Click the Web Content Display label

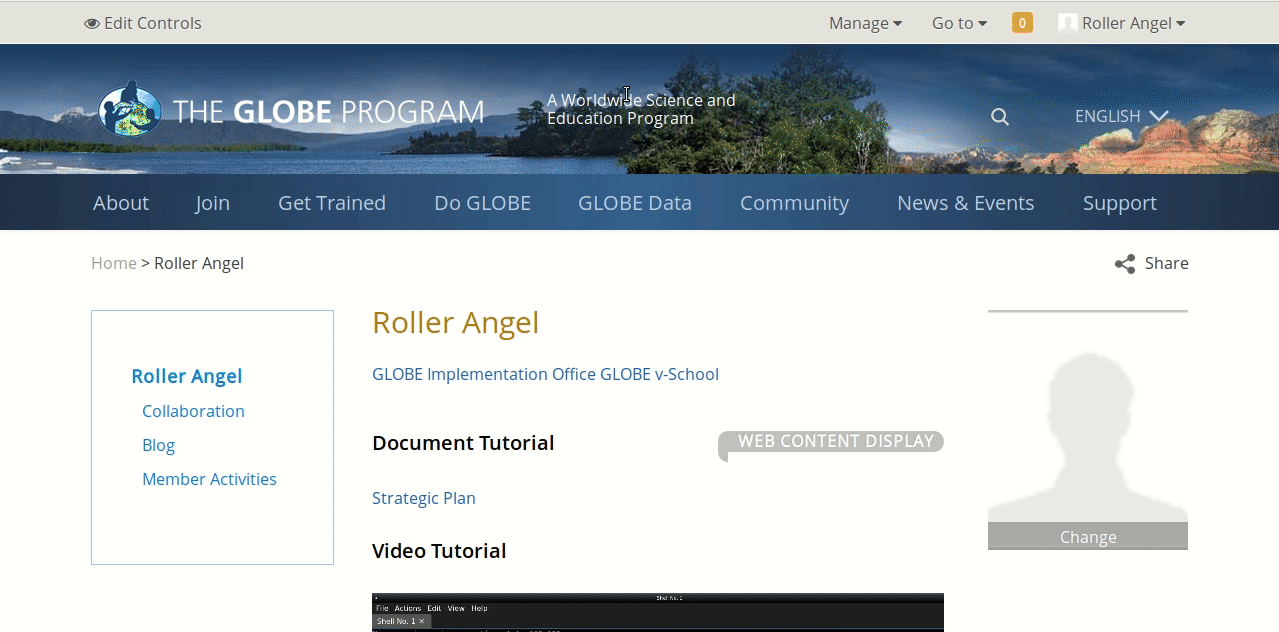831,442
